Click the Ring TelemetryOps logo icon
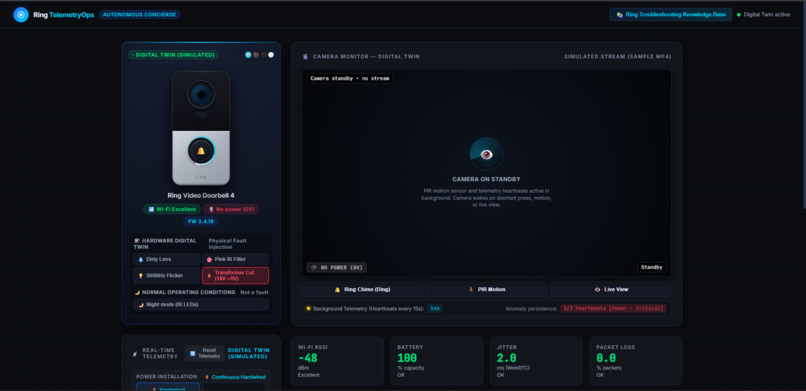 pyautogui.click(x=21, y=14)
